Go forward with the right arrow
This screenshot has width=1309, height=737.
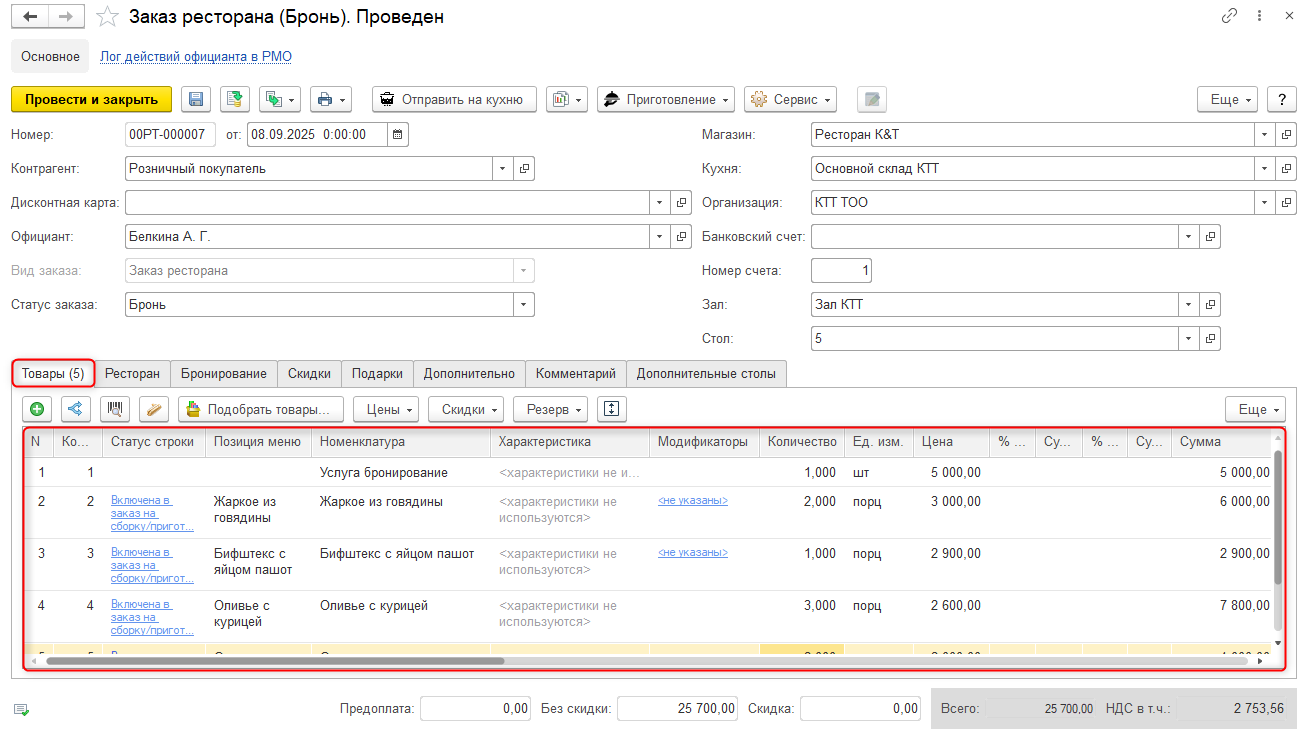click(x=66, y=17)
